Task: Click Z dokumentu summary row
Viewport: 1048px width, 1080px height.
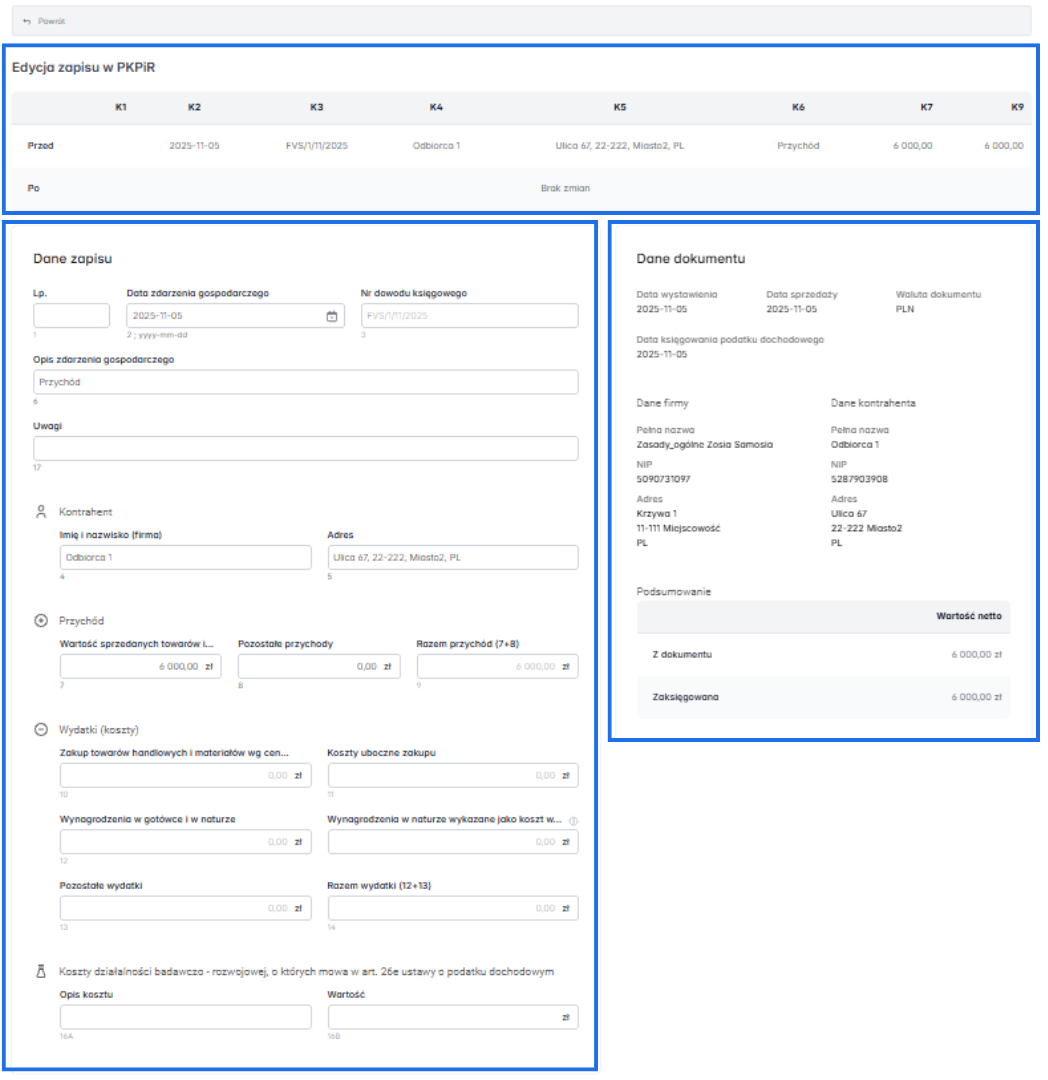Action: [x=824, y=654]
